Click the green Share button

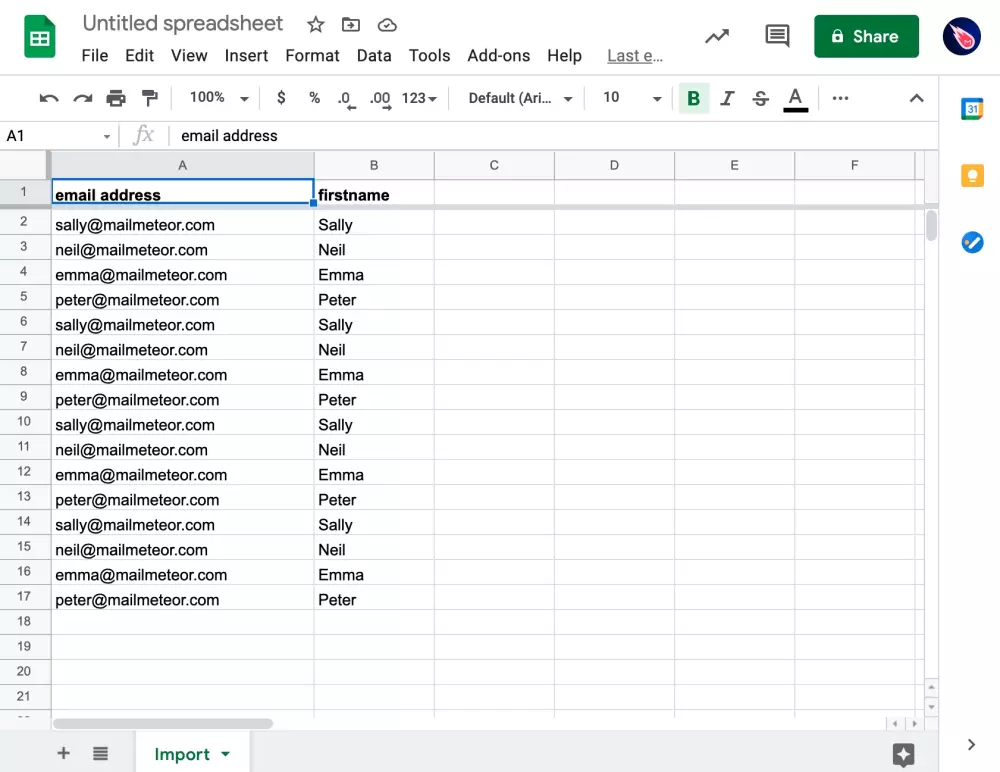pyautogui.click(x=866, y=37)
